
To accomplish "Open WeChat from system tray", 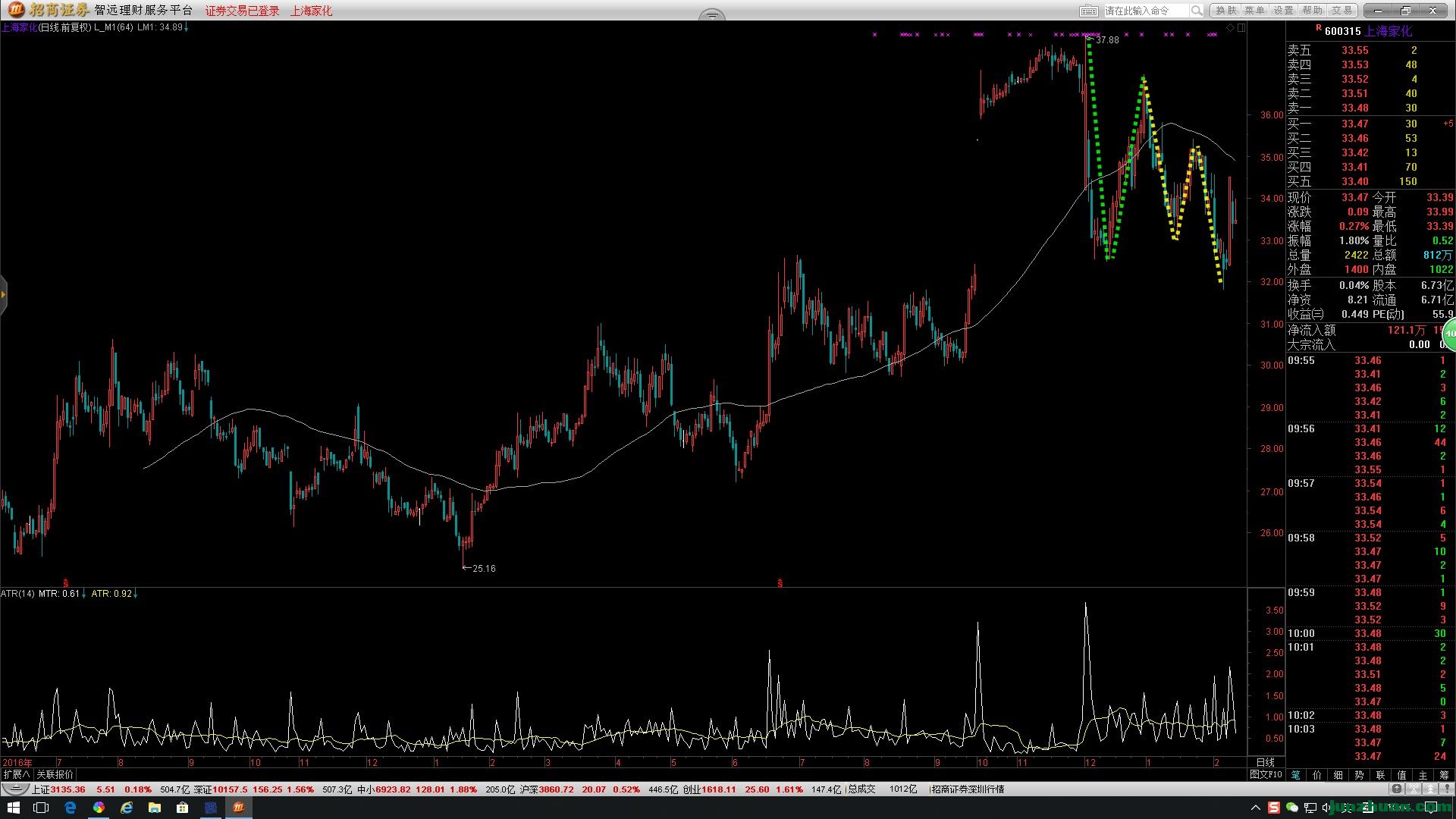I will coord(1291,808).
